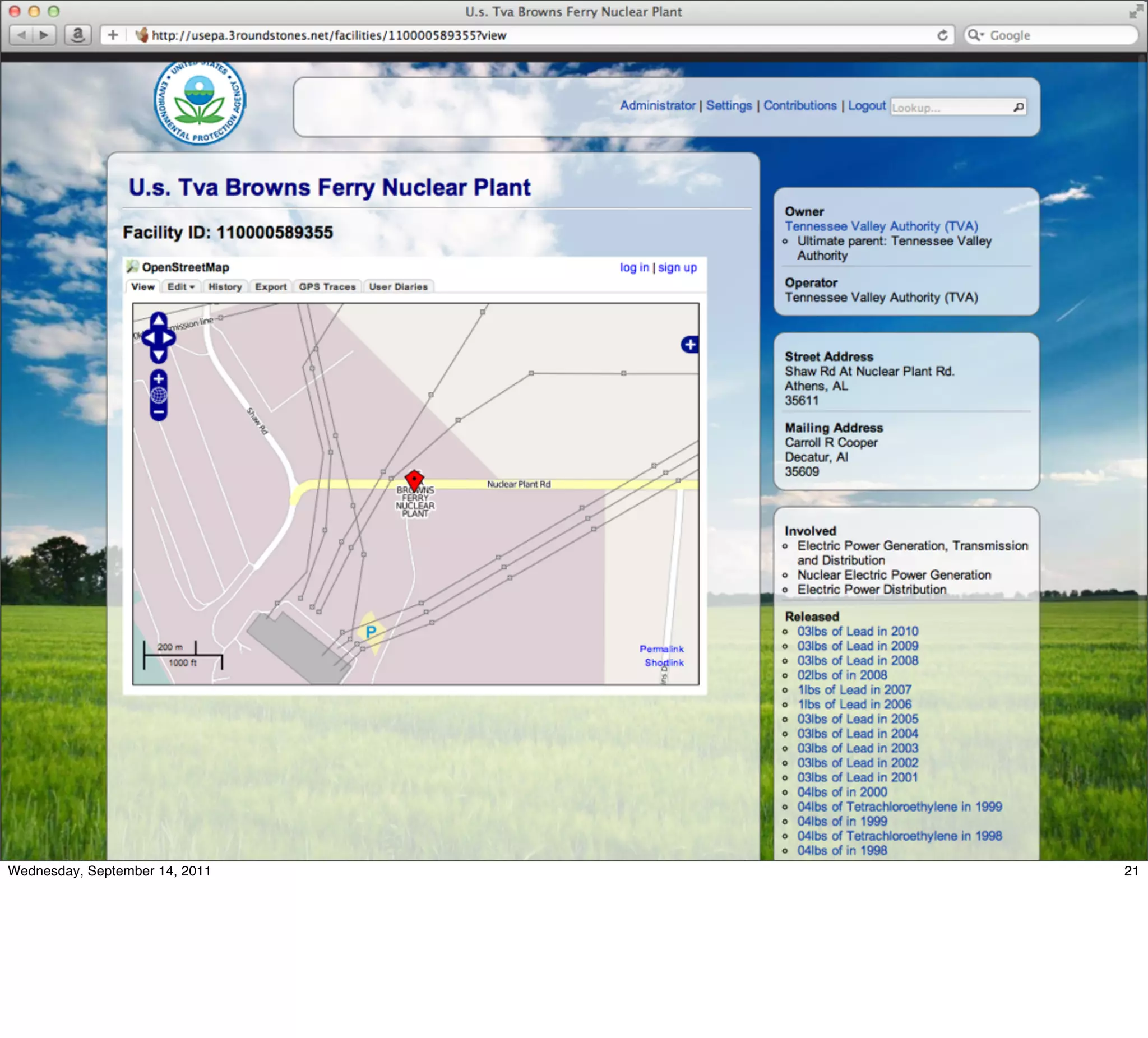Open the GPS Traces tab

tap(327, 286)
